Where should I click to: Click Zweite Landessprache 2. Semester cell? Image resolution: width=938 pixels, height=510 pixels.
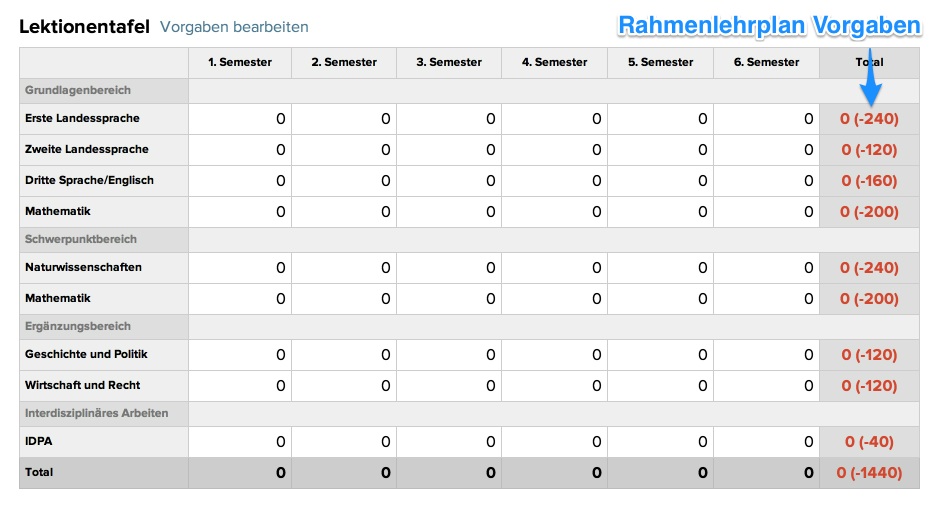(344, 150)
